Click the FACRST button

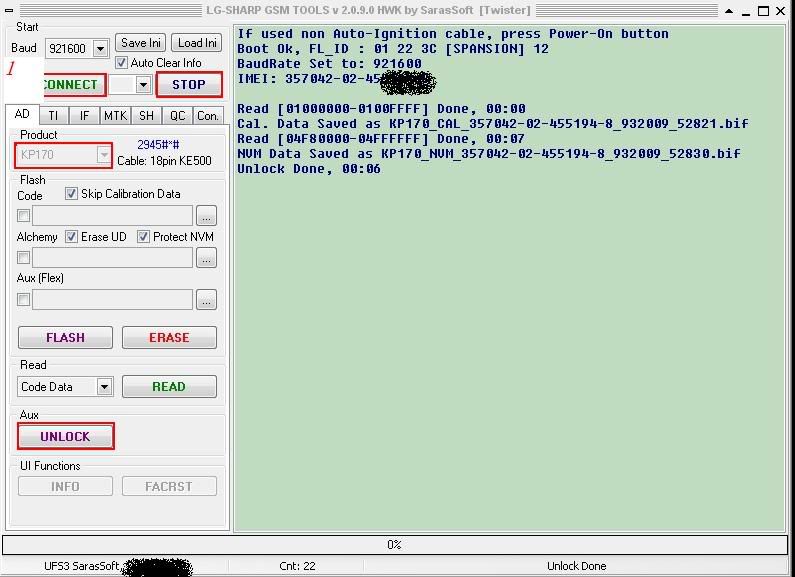[169, 487]
